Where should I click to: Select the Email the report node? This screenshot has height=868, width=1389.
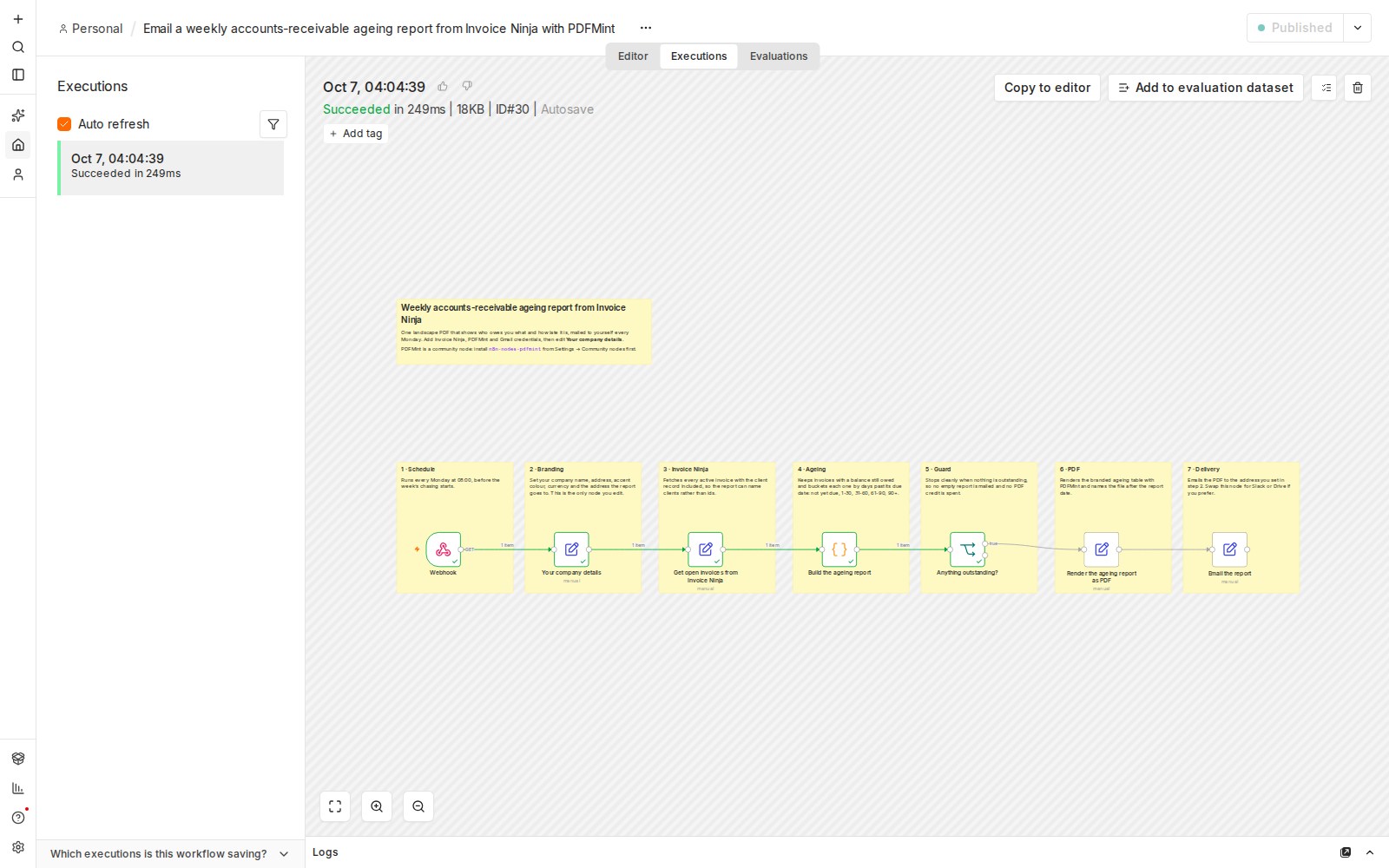click(1230, 549)
